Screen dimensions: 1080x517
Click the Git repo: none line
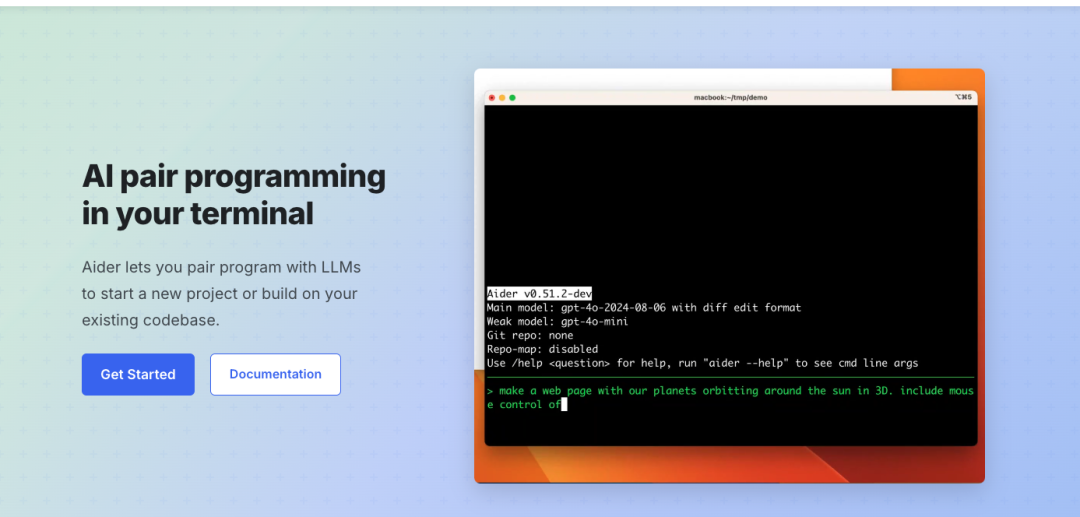pos(530,335)
